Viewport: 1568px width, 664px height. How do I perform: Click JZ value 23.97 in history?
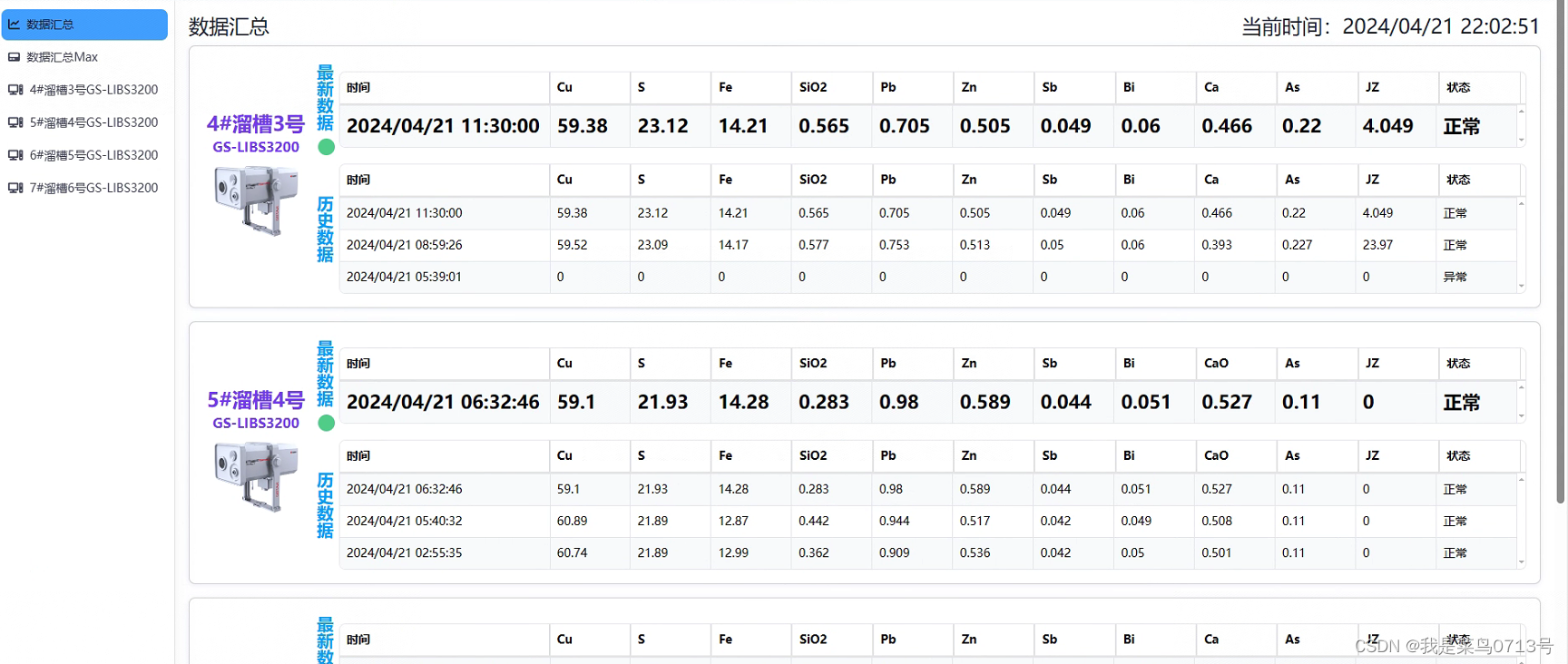click(x=1377, y=245)
